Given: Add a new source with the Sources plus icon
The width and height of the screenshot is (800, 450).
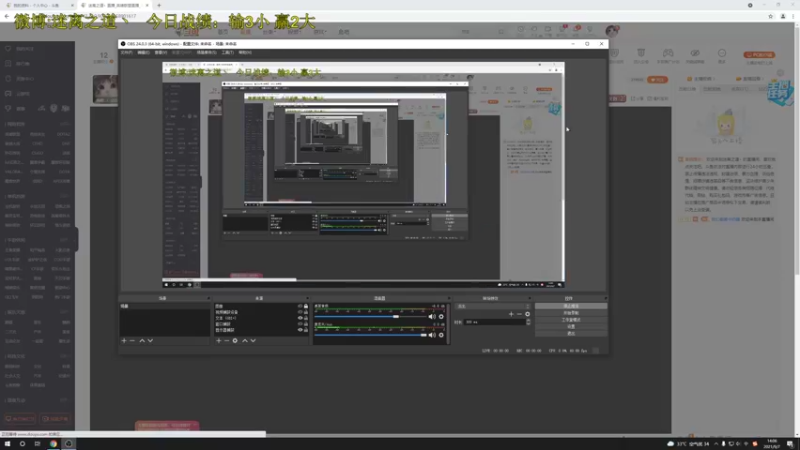Looking at the screenshot, I should (x=219, y=340).
